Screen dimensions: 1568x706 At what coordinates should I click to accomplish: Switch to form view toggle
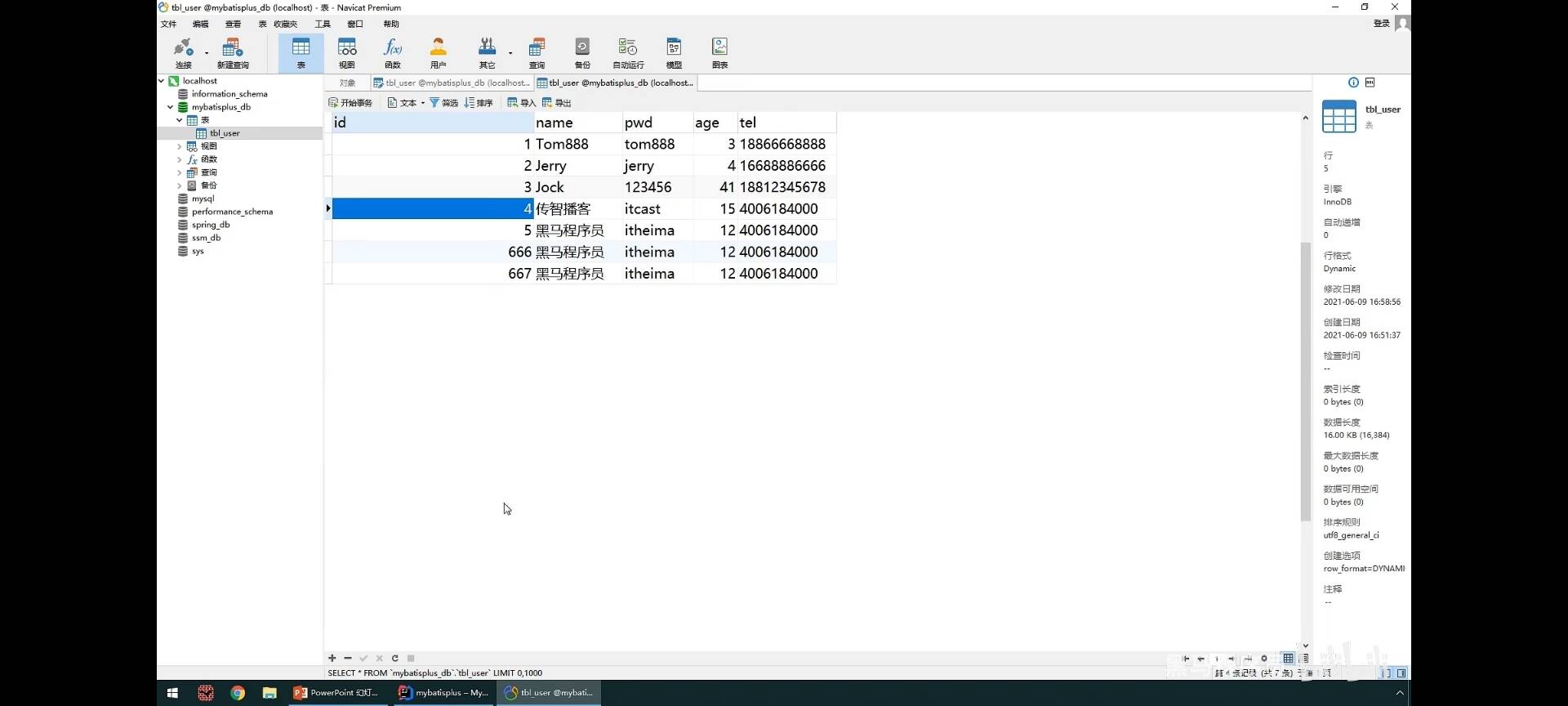coord(1303,659)
